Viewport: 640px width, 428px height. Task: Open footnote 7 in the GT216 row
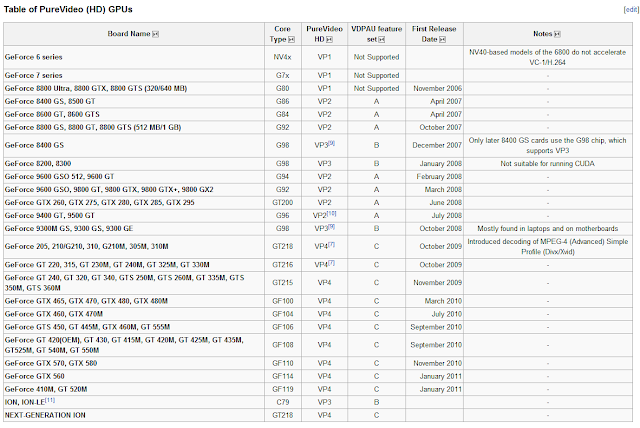[332, 262]
